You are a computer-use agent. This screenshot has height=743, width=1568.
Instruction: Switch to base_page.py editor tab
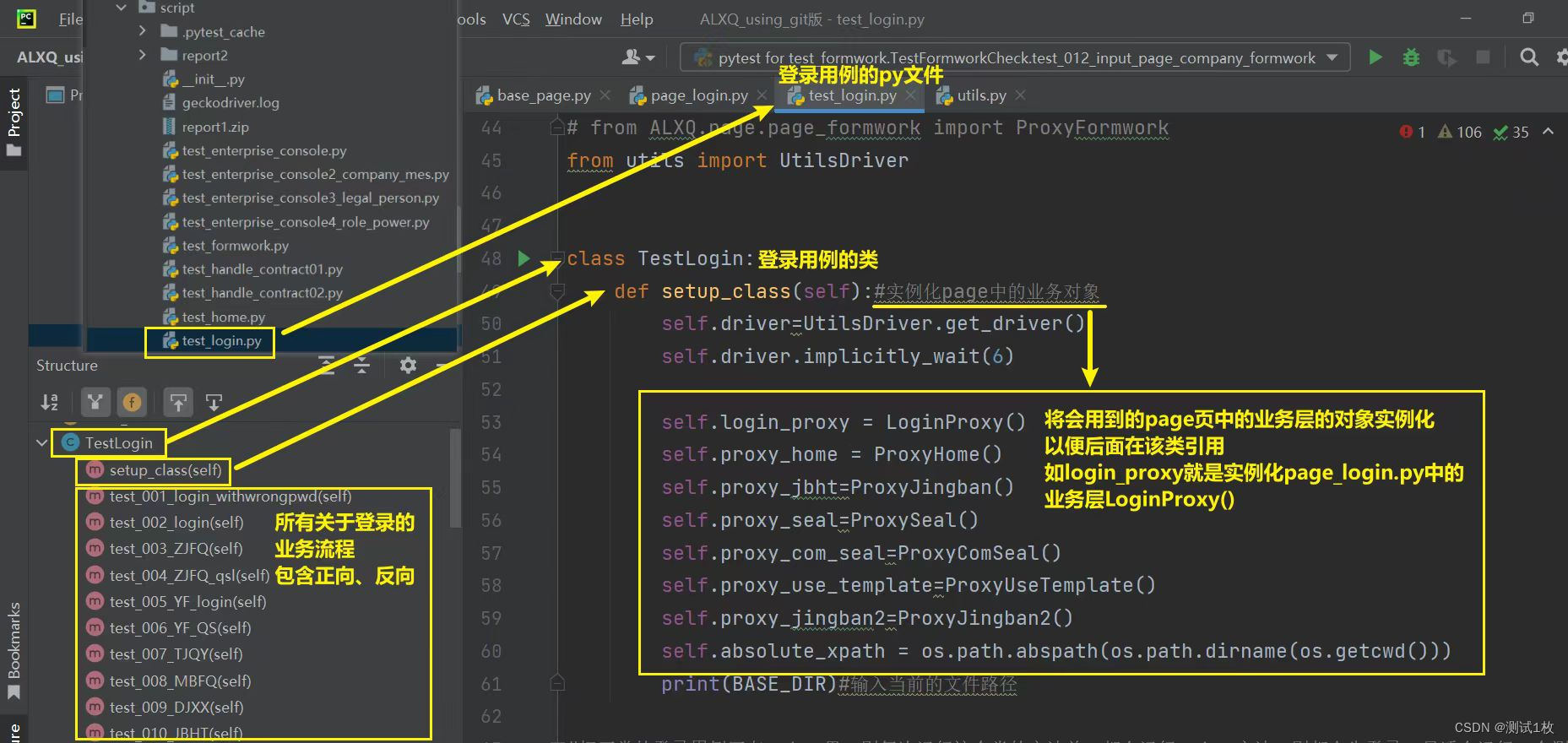(x=544, y=95)
